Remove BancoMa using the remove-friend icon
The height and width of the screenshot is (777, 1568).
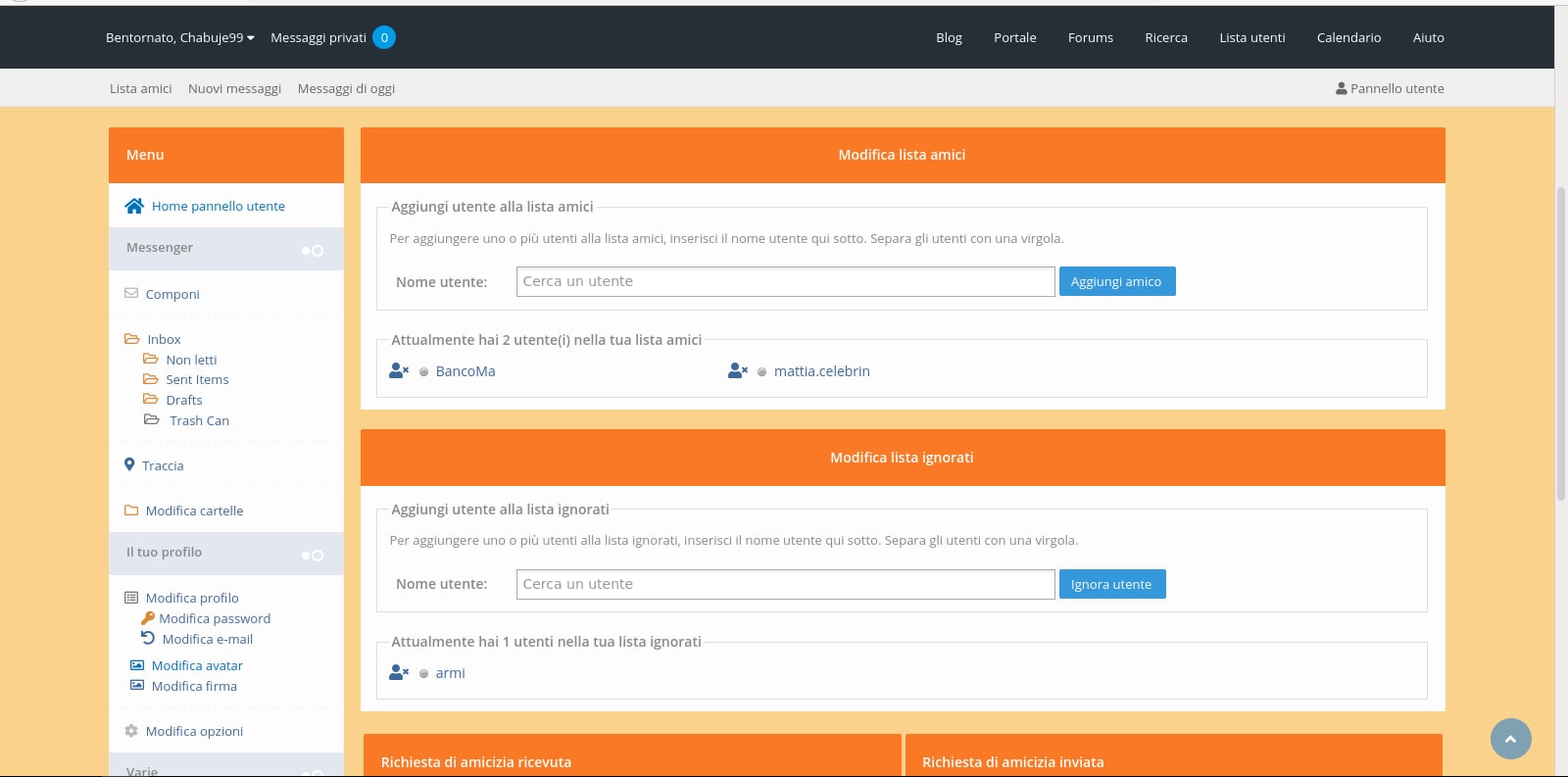[399, 370]
